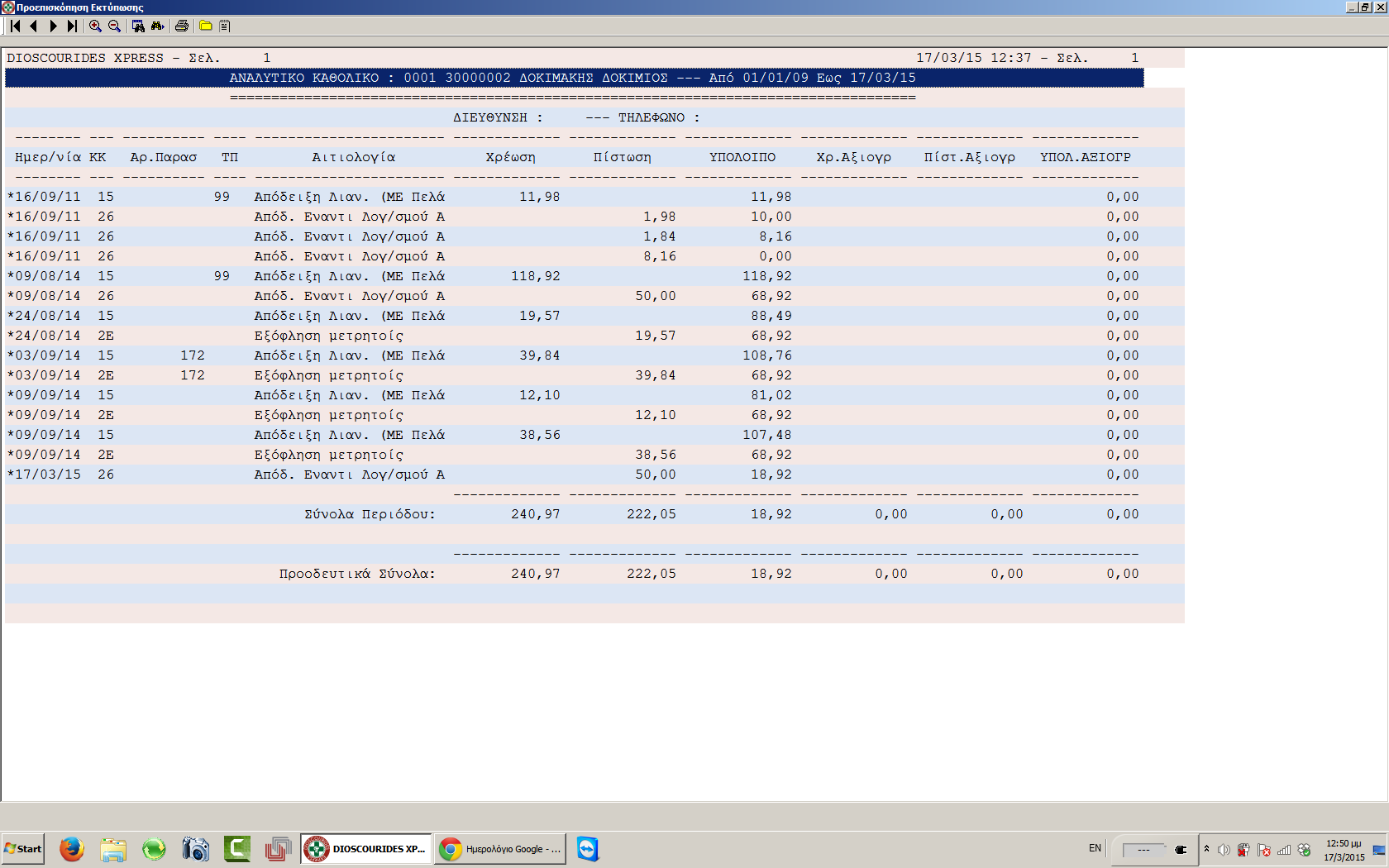Click column header Πίστωση

[623, 157]
